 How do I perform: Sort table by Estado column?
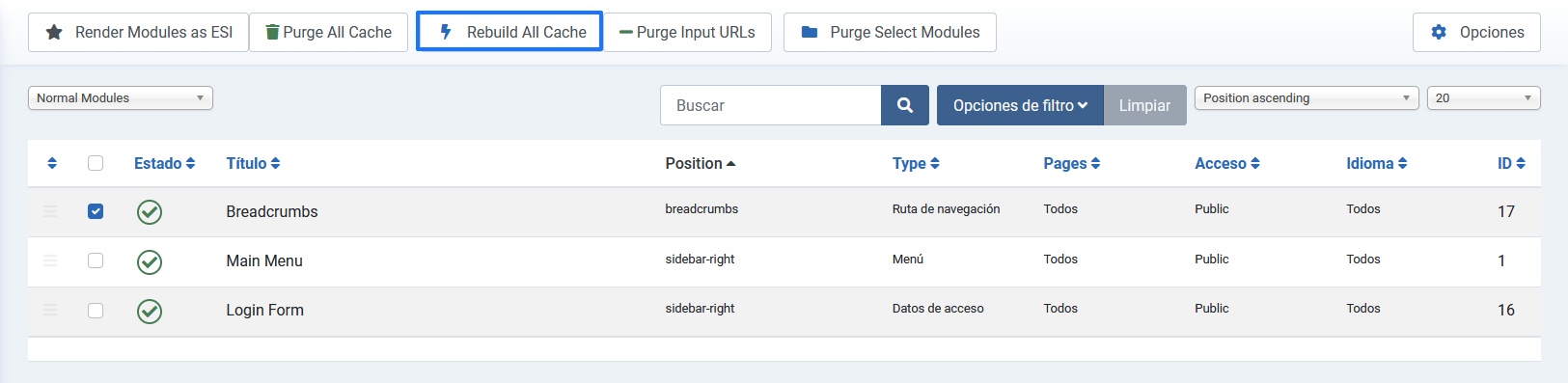click(x=165, y=163)
